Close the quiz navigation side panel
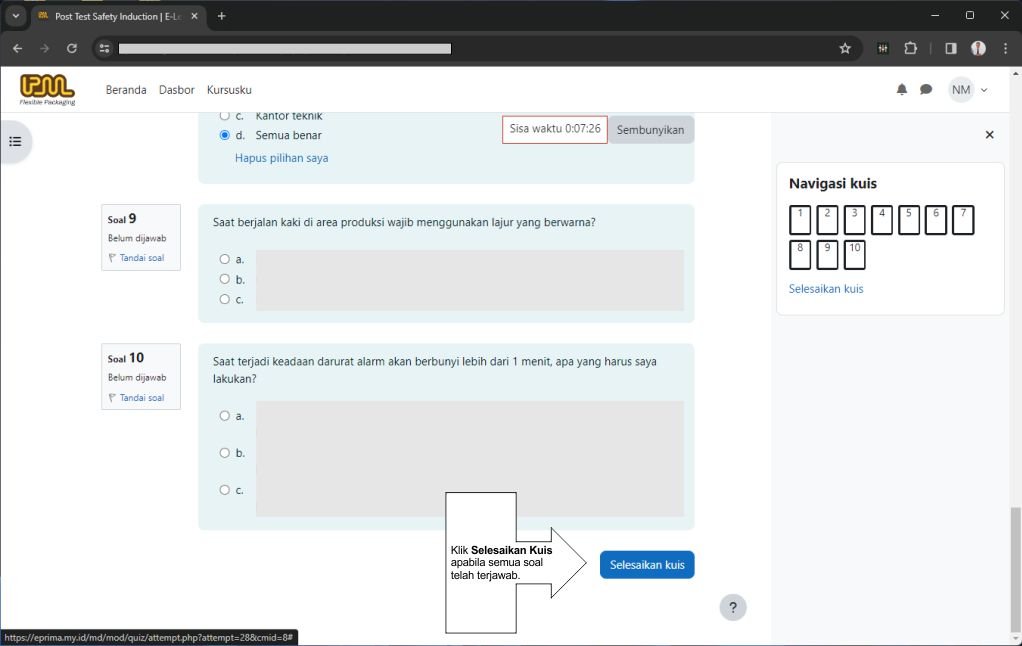Screen dimensions: 1022x646 989,135
